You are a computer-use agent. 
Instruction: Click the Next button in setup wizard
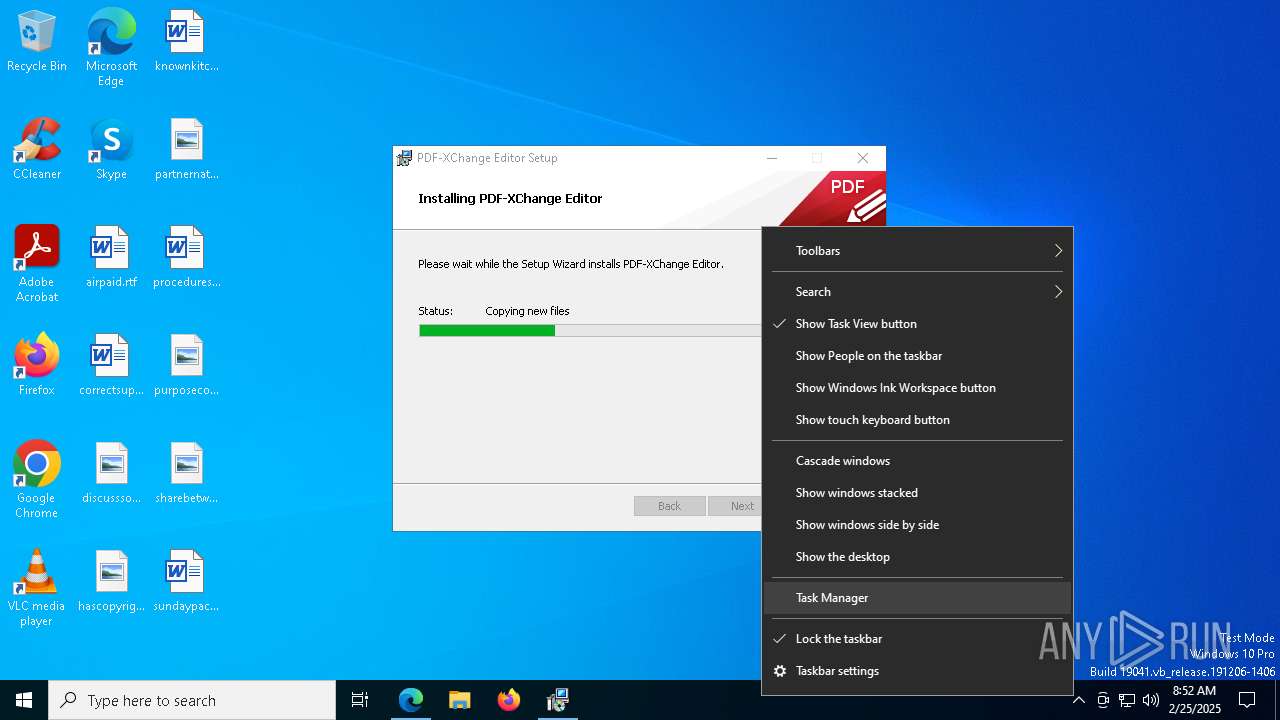pos(735,506)
